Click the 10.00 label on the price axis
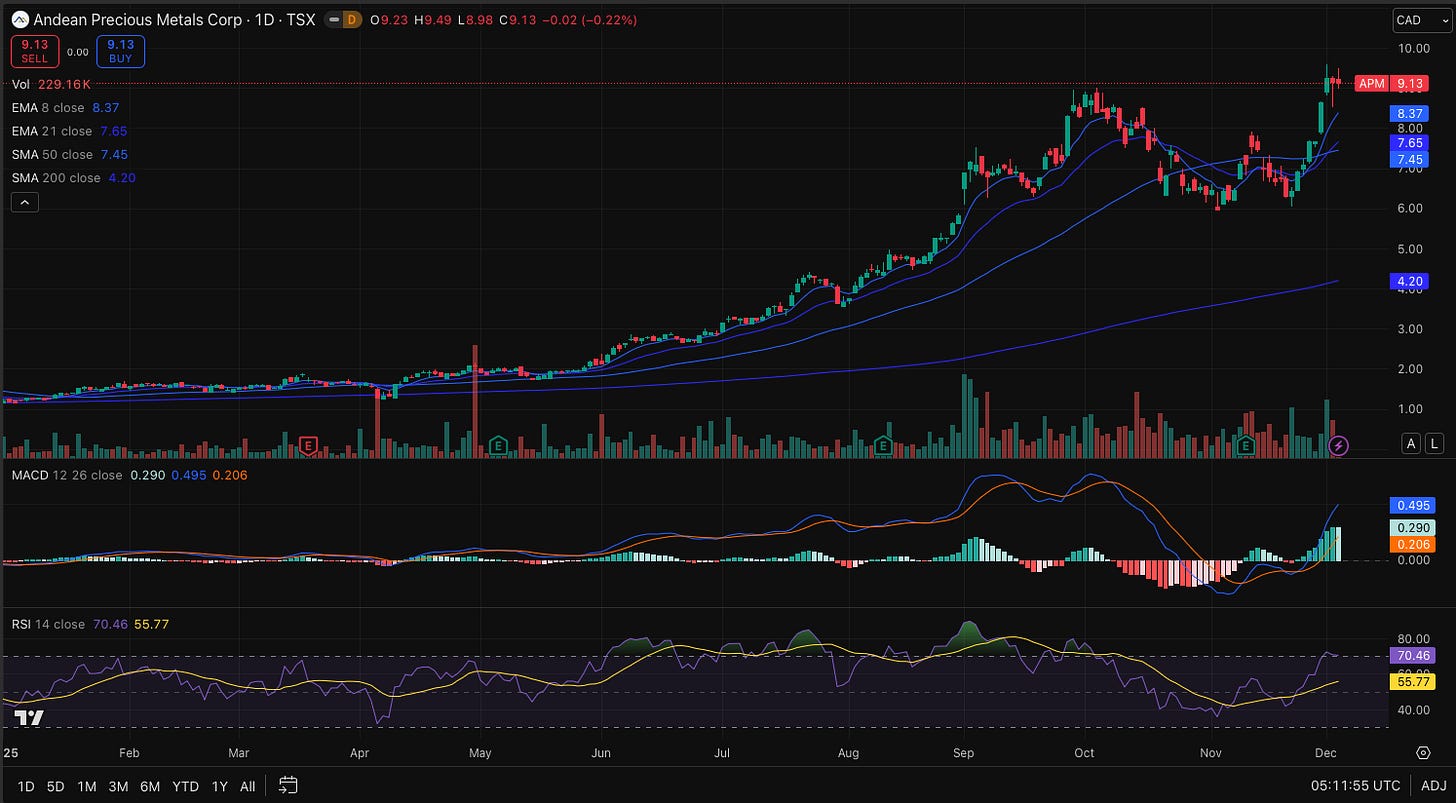This screenshot has width=1456, height=803. pos(1413,48)
